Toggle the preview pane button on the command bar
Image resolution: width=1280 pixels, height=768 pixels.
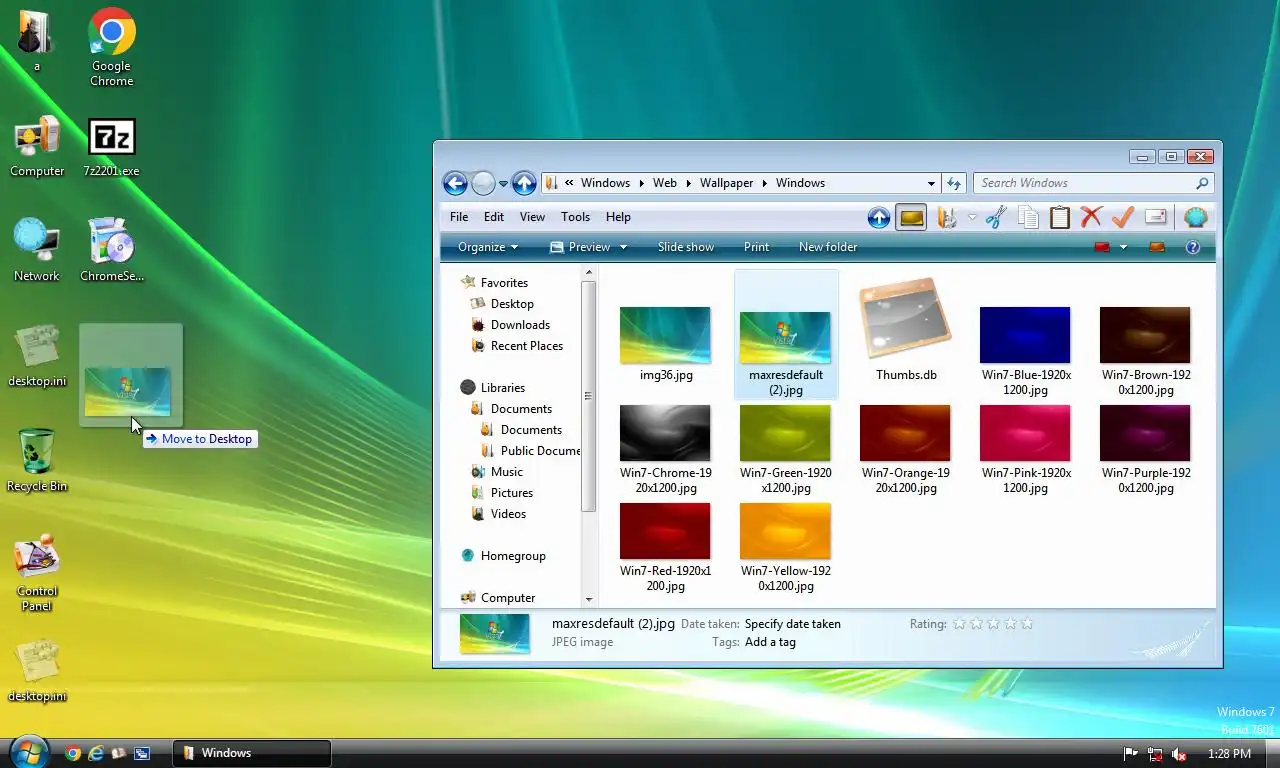(1157, 247)
